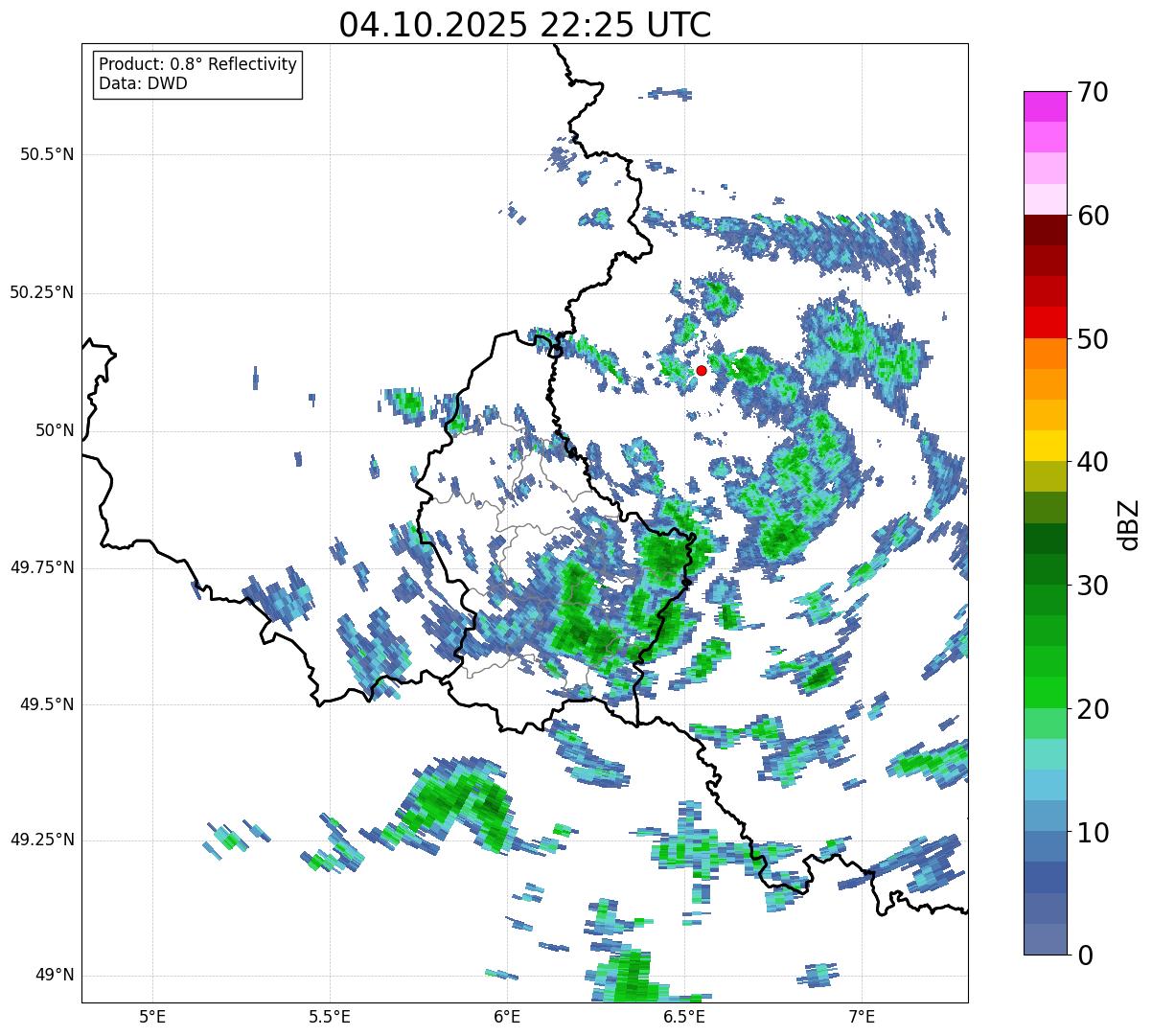The width and height of the screenshot is (1152, 1036).
Task: Click the 6.5°E longitude label
Action: [684, 1016]
